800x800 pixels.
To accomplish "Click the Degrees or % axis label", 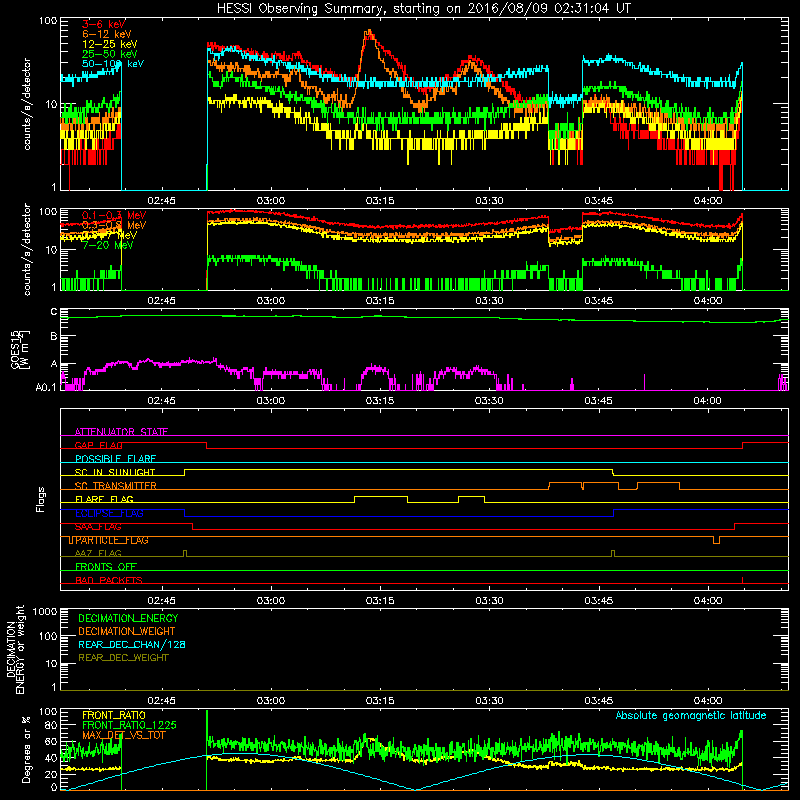I will pos(26,749).
